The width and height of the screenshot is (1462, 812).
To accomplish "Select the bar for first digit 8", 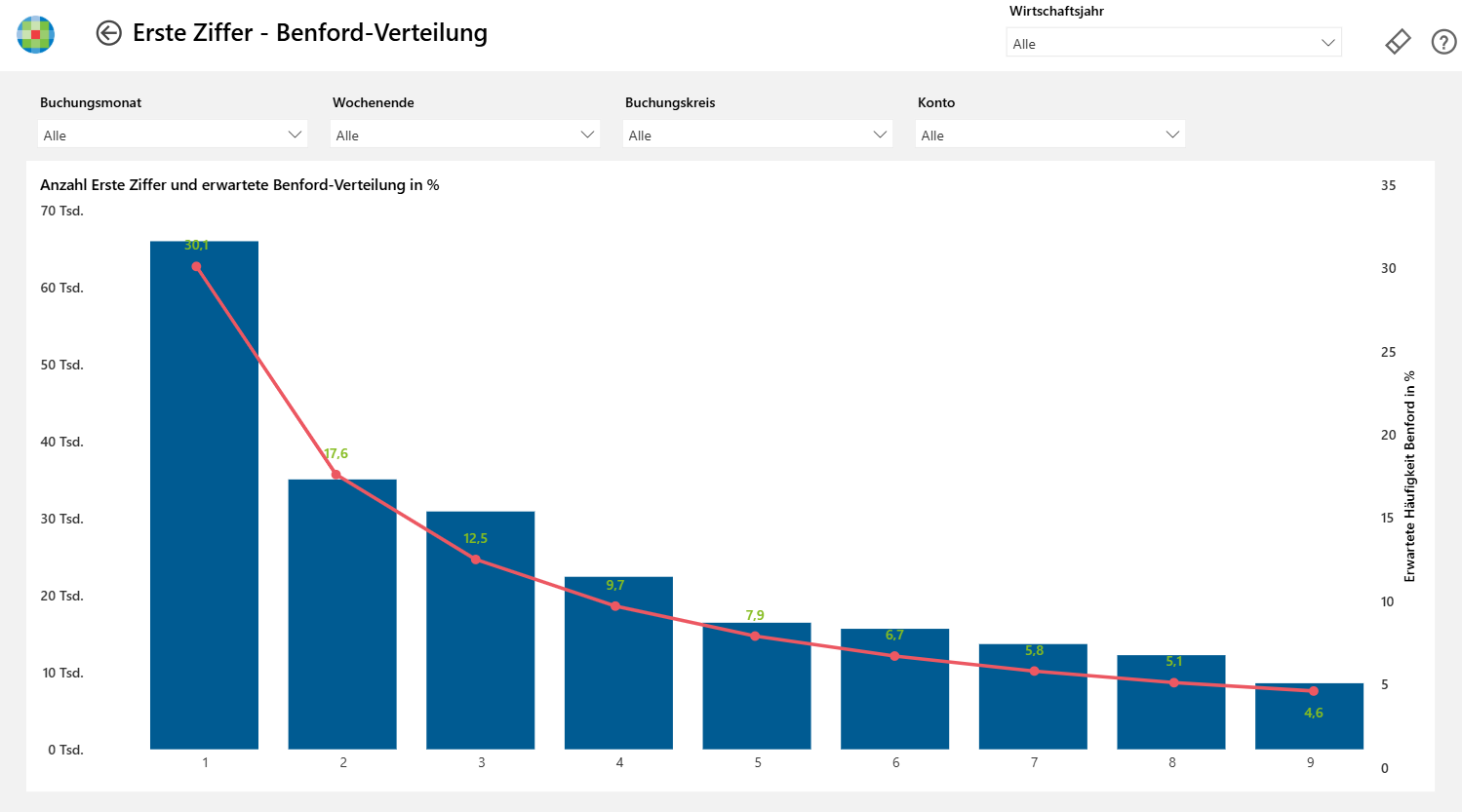I will coord(1171,702).
